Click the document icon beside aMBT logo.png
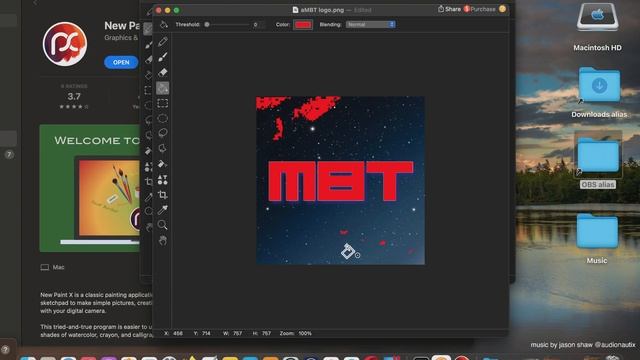This screenshot has height=360, width=640. tap(296, 10)
